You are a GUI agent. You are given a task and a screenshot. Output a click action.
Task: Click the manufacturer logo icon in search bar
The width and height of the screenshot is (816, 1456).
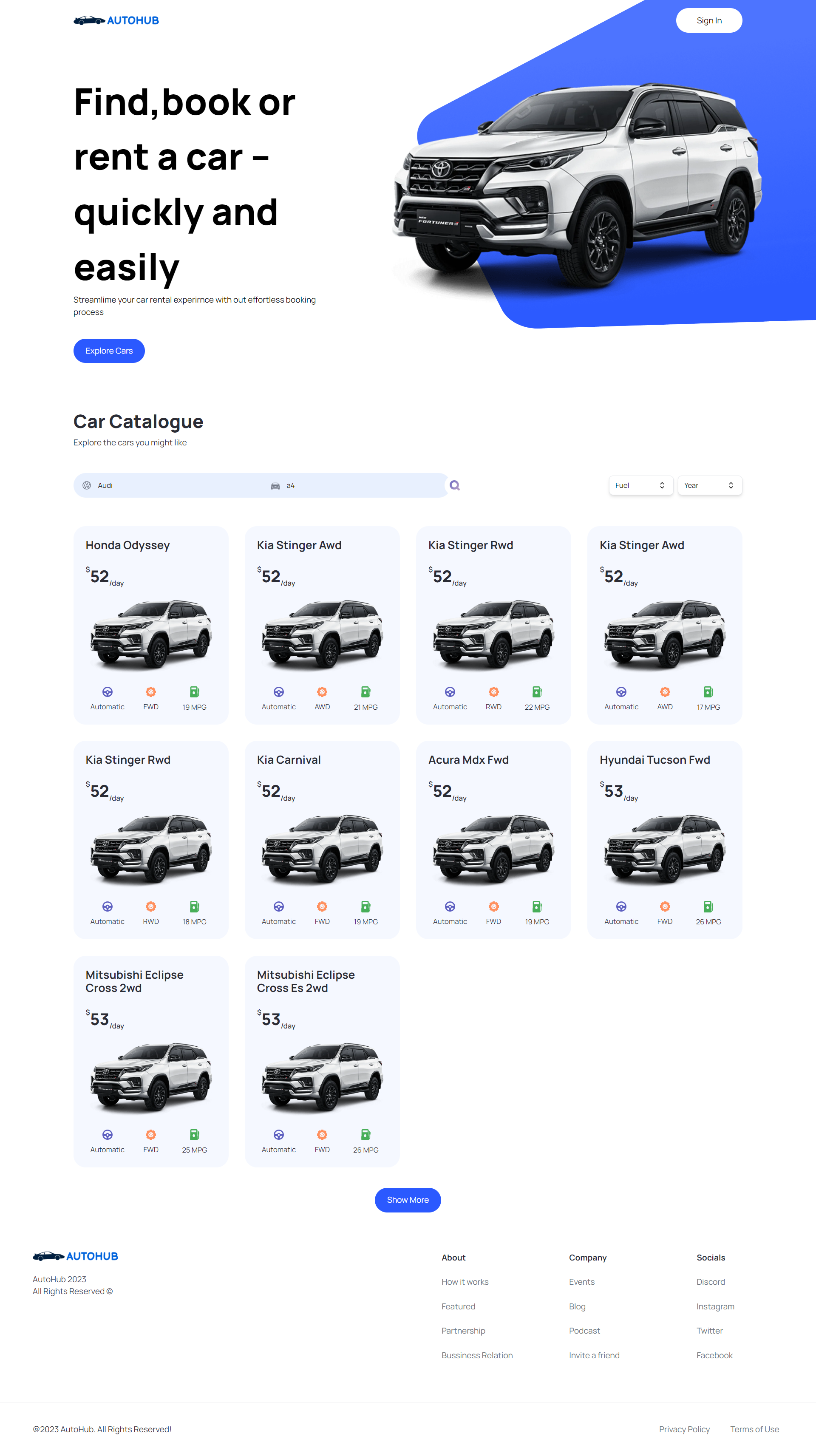pyautogui.click(x=87, y=485)
